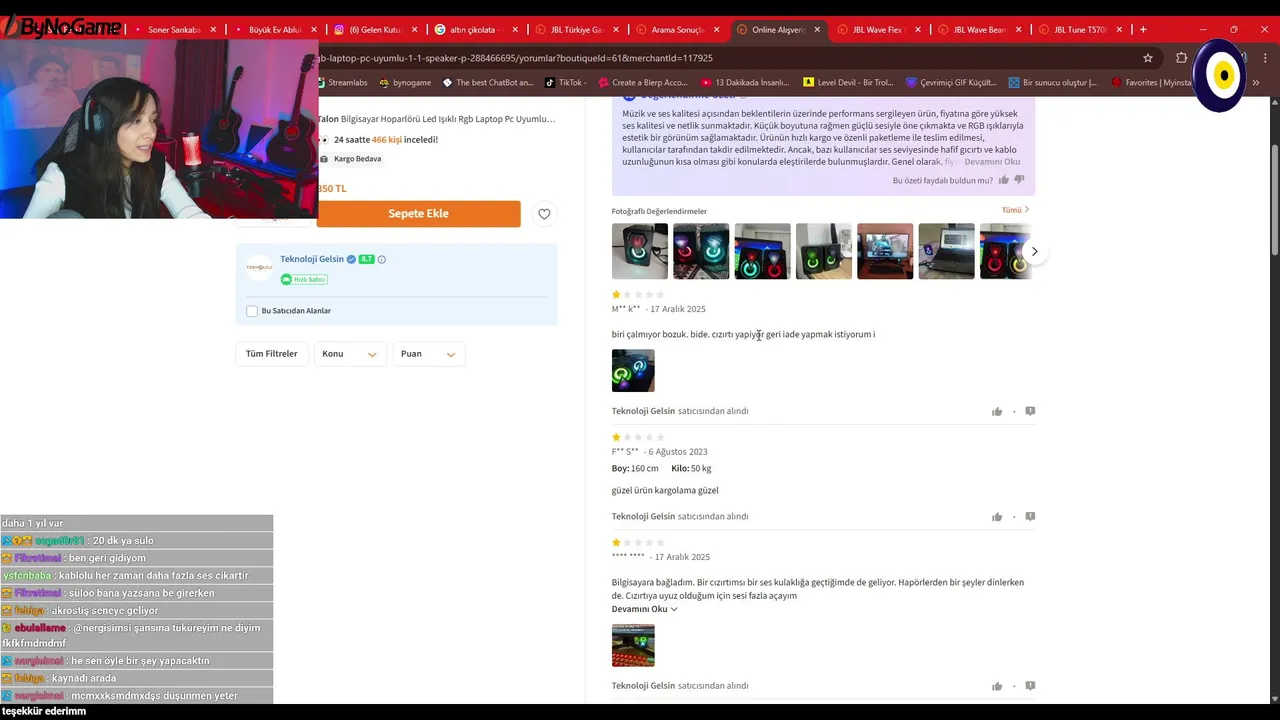Viewport: 1280px width, 720px height.
Task: Open Teknoloji Gelsin seller page
Action: pyautogui.click(x=312, y=259)
